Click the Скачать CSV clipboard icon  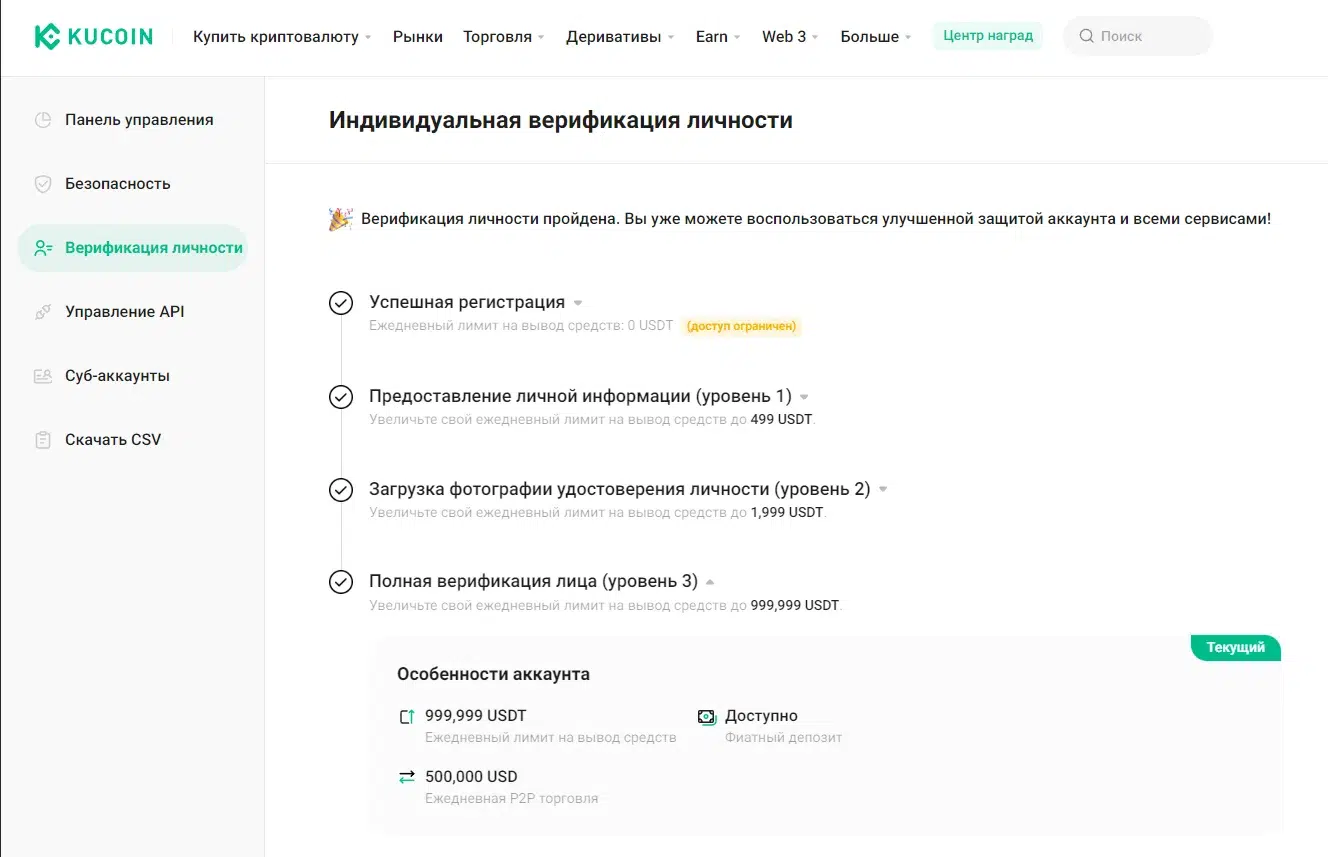pos(43,440)
